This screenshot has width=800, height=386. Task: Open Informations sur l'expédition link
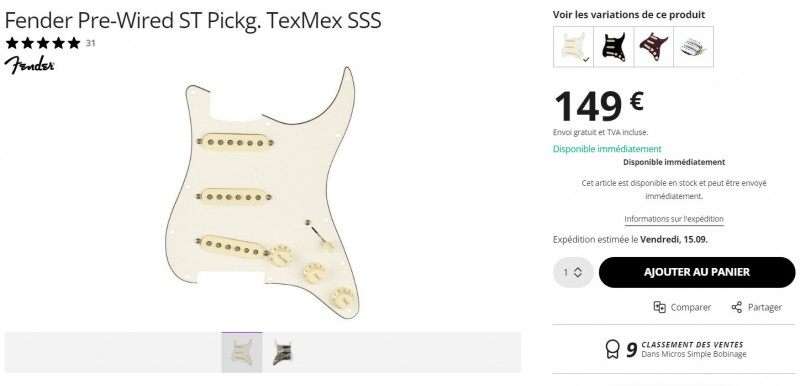click(674, 219)
